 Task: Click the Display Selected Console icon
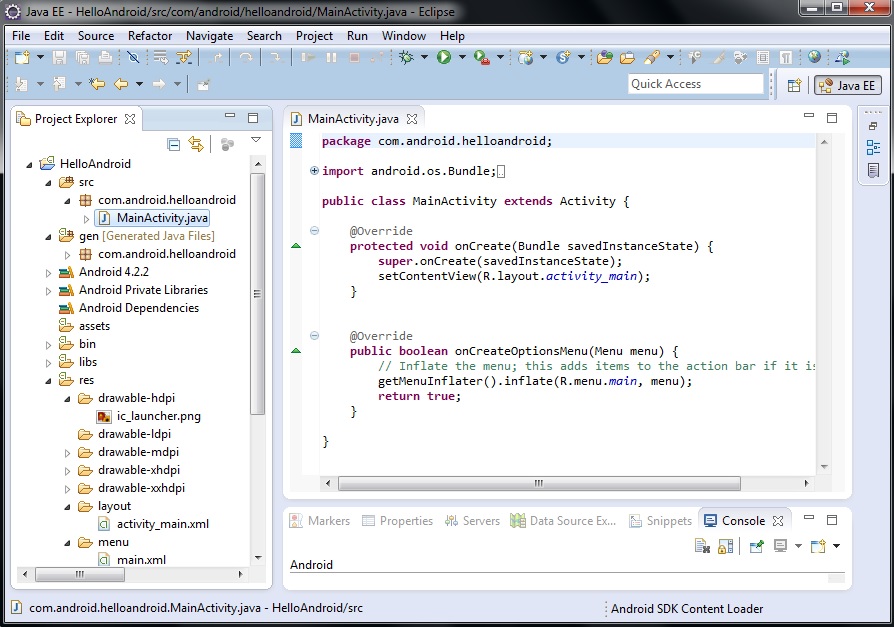point(780,546)
